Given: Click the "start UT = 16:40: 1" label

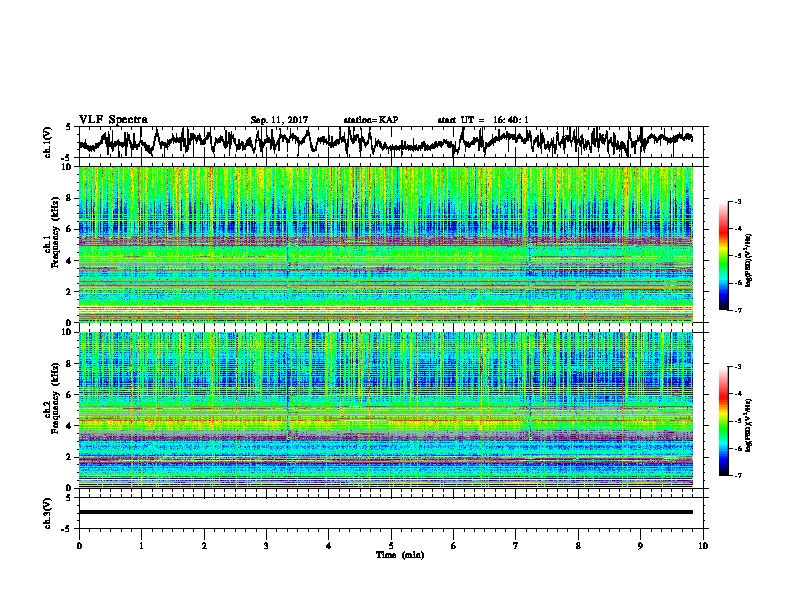Looking at the screenshot, I should pos(483,120).
